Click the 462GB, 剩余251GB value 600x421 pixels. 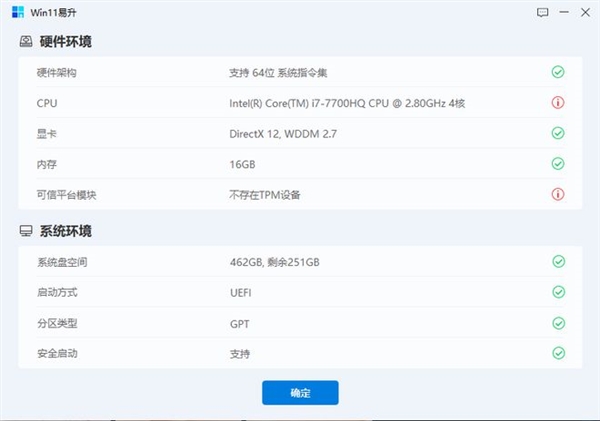(275, 262)
